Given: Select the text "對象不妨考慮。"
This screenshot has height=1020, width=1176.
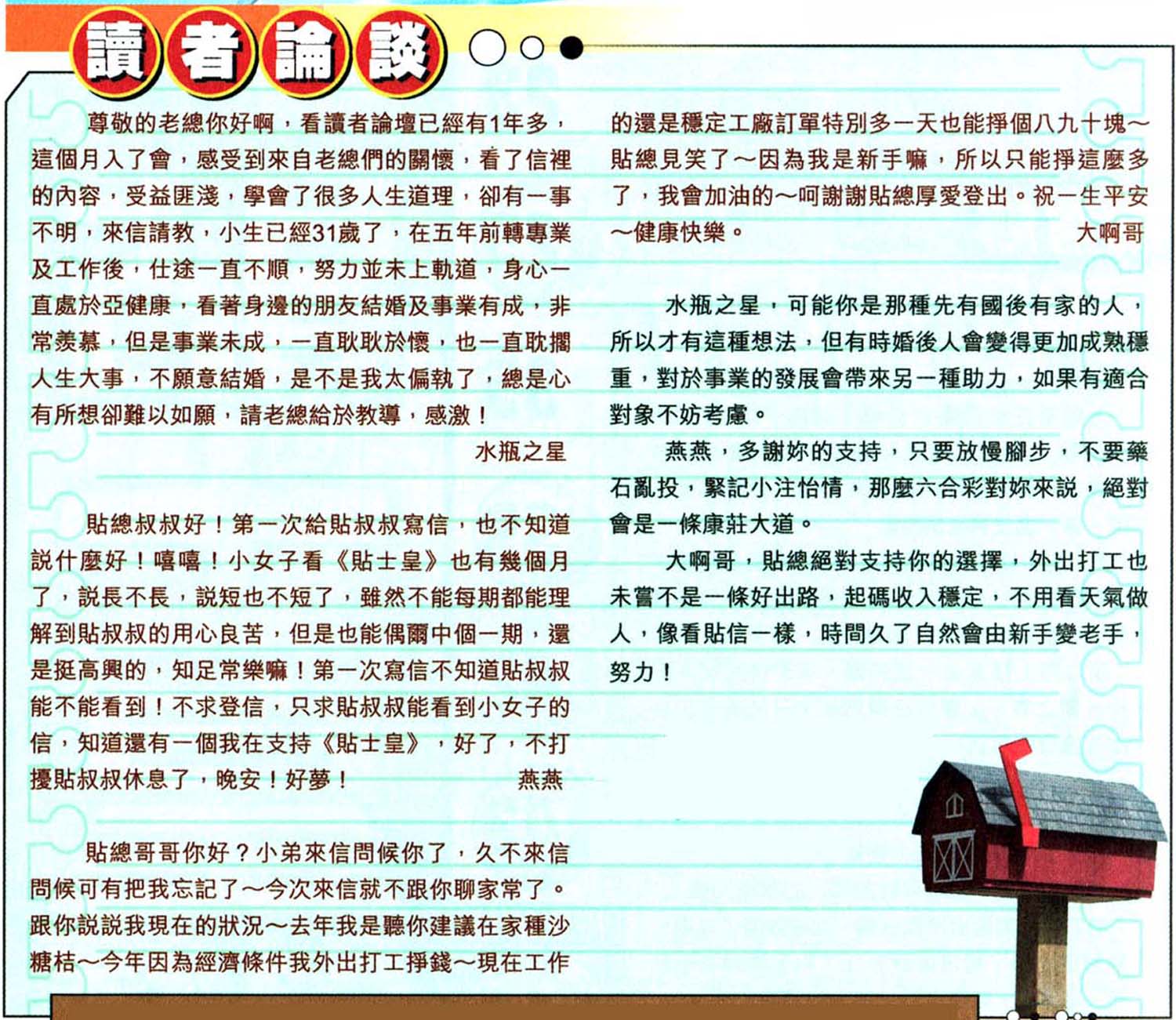Looking at the screenshot, I should (688, 415).
